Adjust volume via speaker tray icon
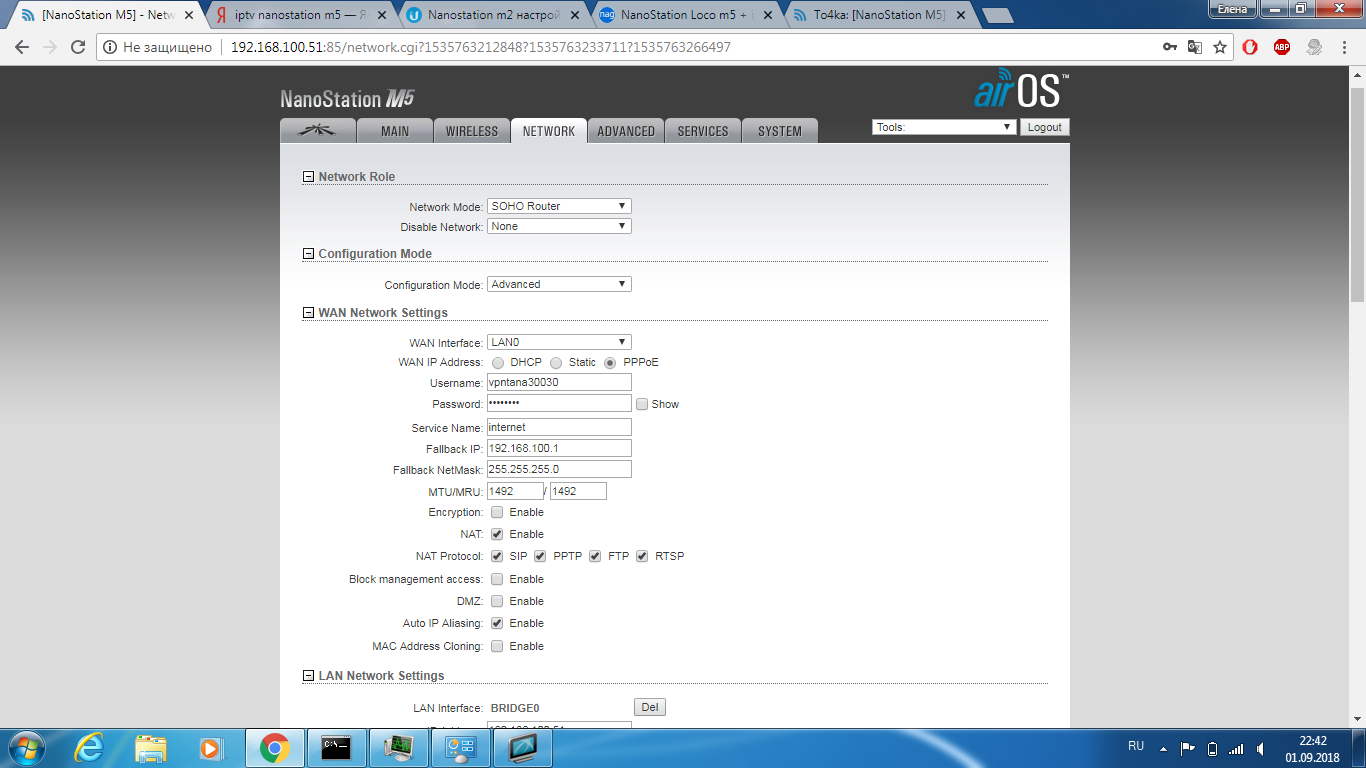This screenshot has height=768, width=1366. pos(1260,748)
